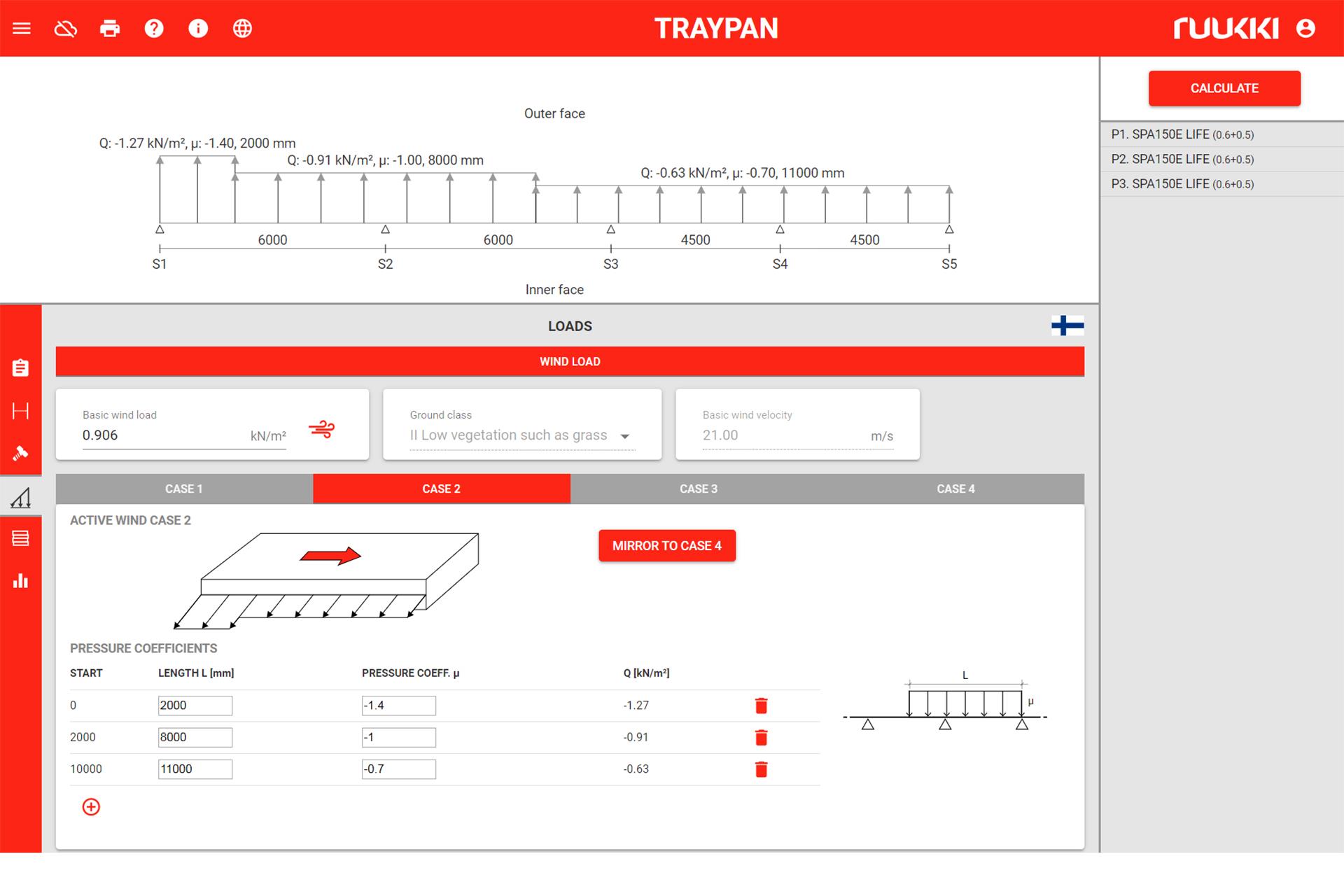
Task: Switch to the CASE 4 tab
Action: 956,489
